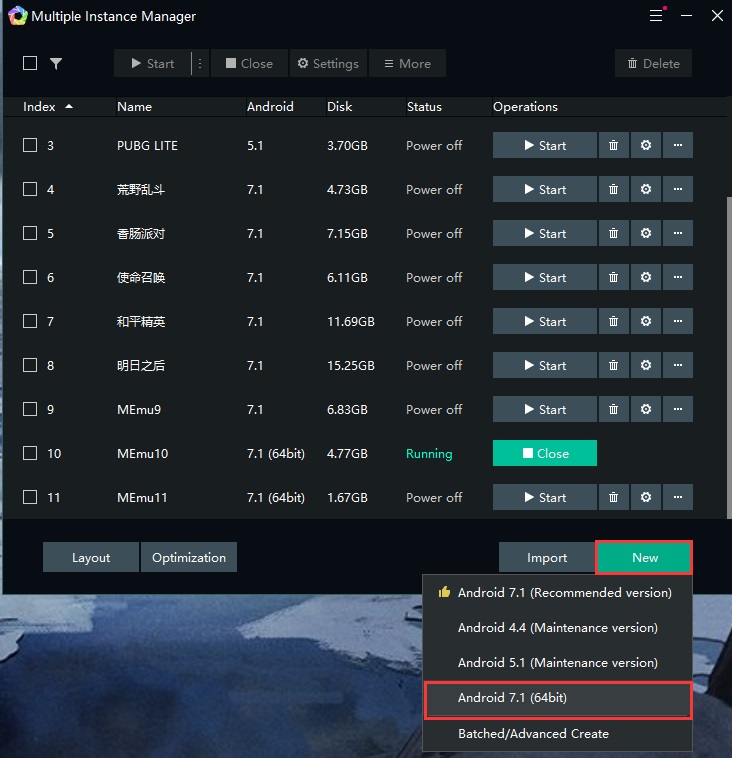This screenshot has height=758, width=732.
Task: Click the filter funnel icon
Action: pos(56,63)
